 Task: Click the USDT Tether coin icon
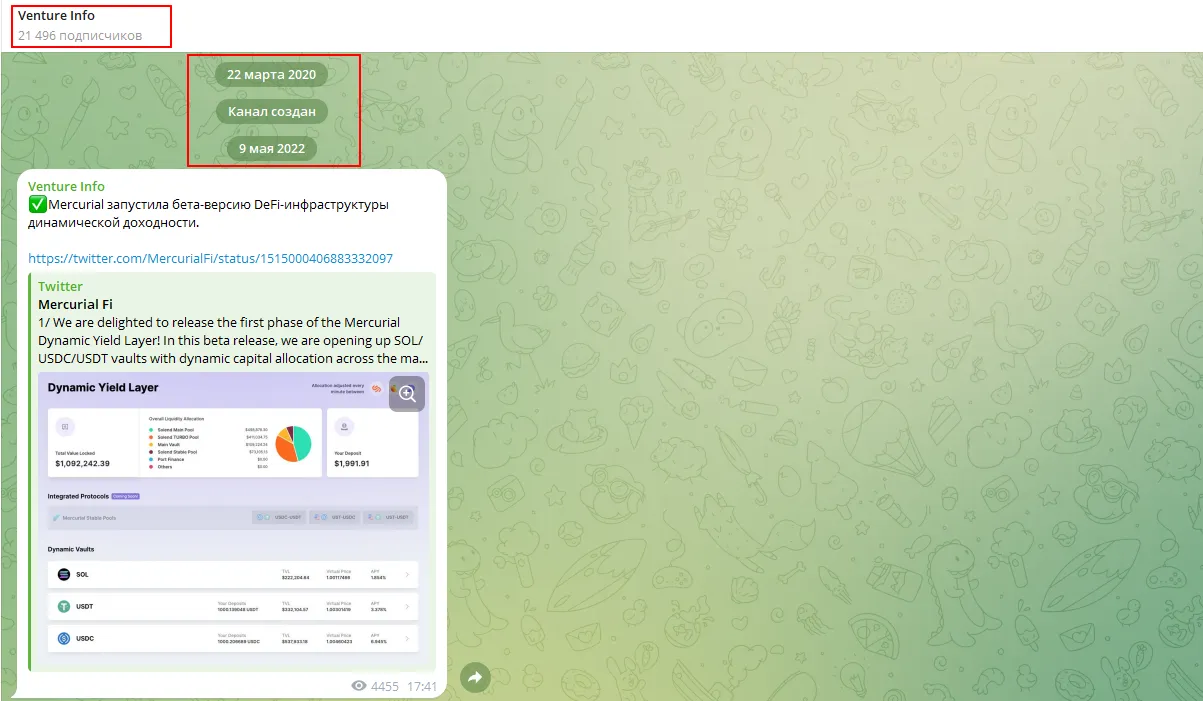(64, 606)
